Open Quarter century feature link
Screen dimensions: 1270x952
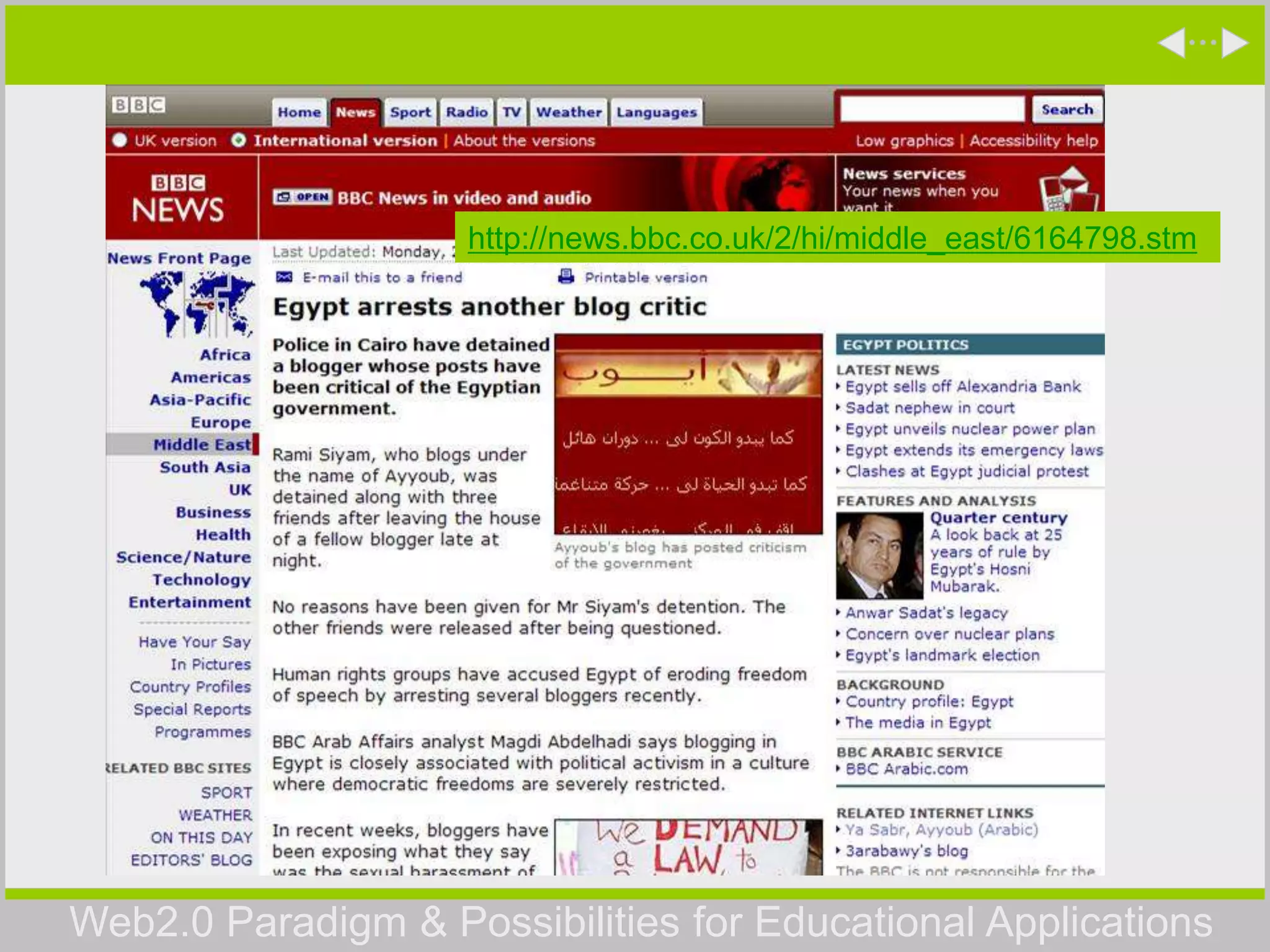[998, 518]
